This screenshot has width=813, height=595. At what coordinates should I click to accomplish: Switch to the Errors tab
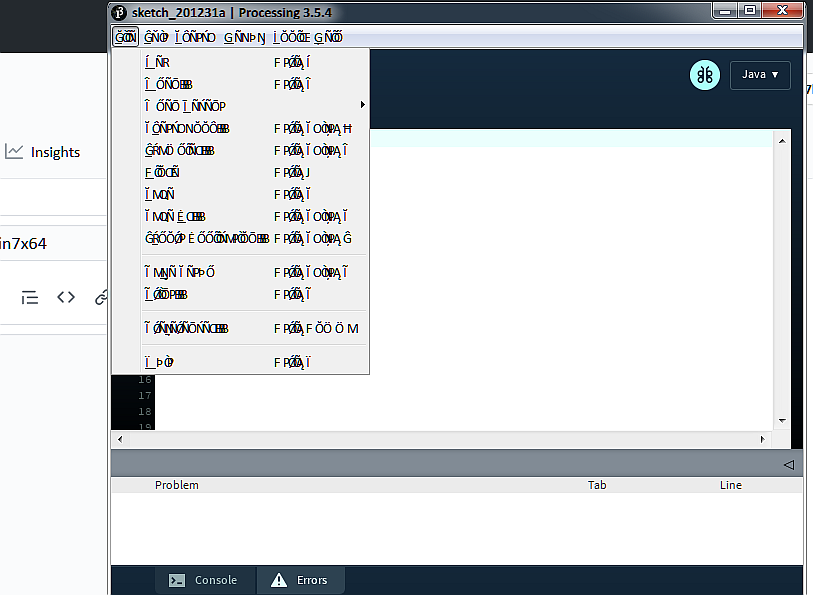(300, 580)
